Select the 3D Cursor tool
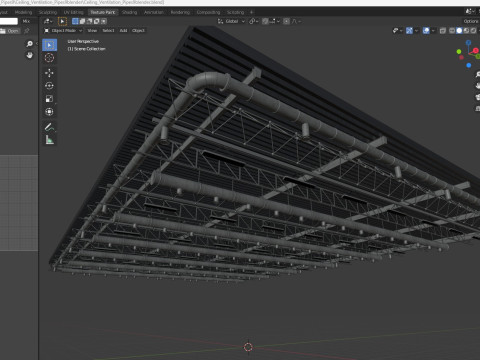Viewport: 480px width, 360px height. click(x=49, y=58)
